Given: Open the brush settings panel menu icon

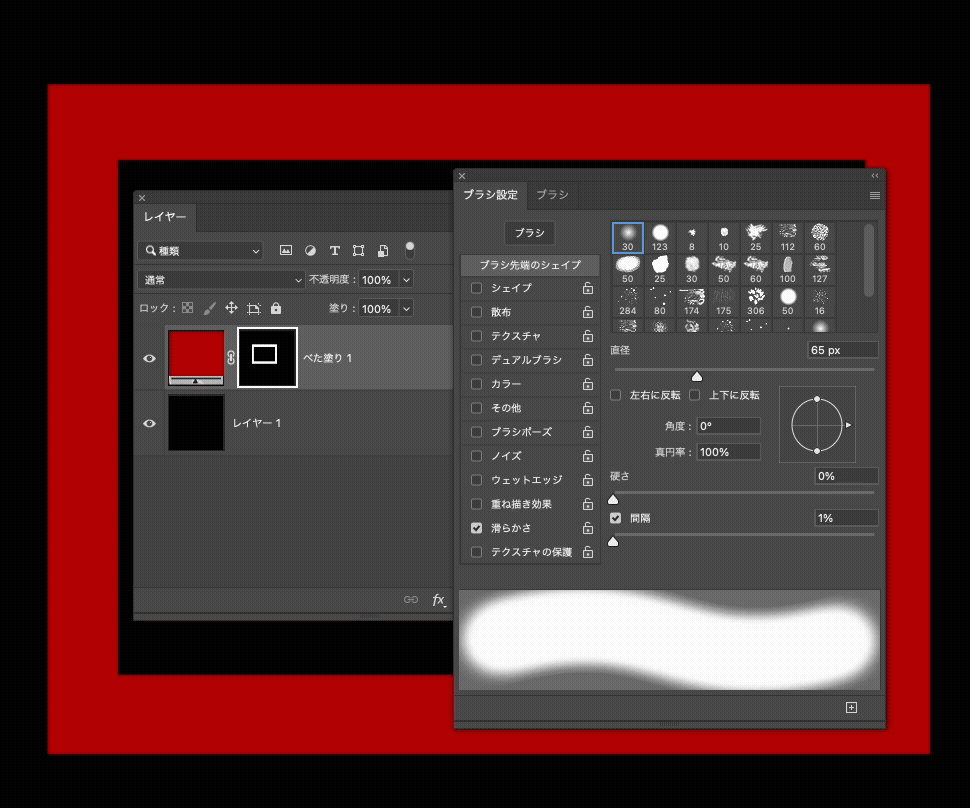Looking at the screenshot, I should (875, 195).
